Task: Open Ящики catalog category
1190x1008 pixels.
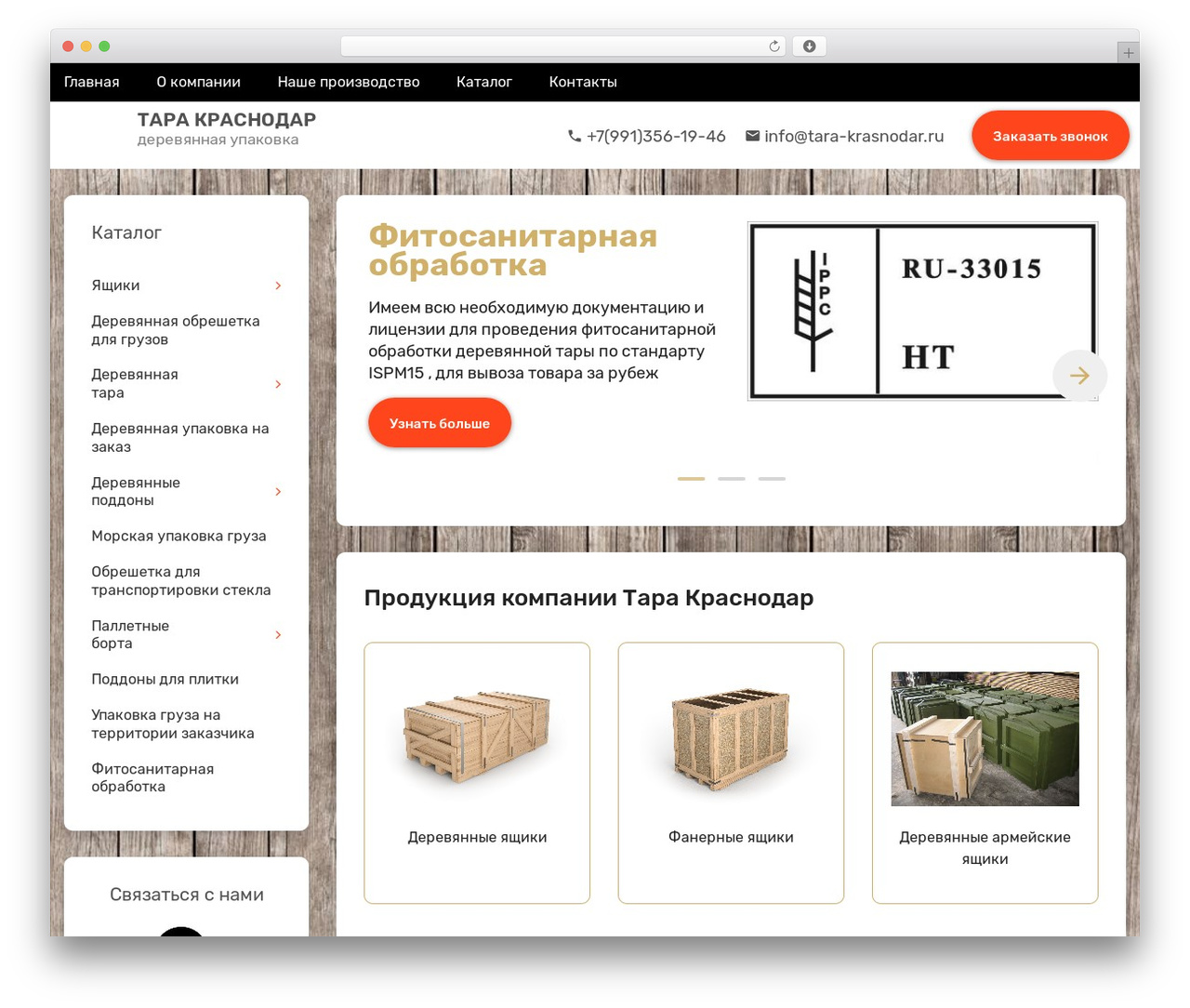Action: click(115, 285)
